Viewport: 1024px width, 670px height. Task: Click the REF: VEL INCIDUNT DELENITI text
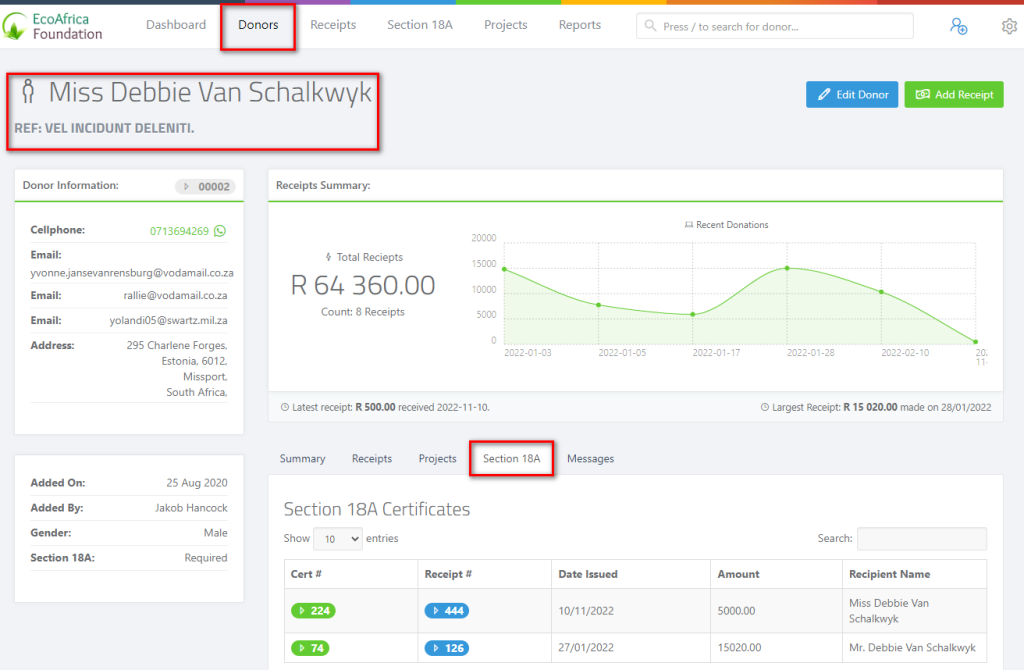click(x=104, y=128)
